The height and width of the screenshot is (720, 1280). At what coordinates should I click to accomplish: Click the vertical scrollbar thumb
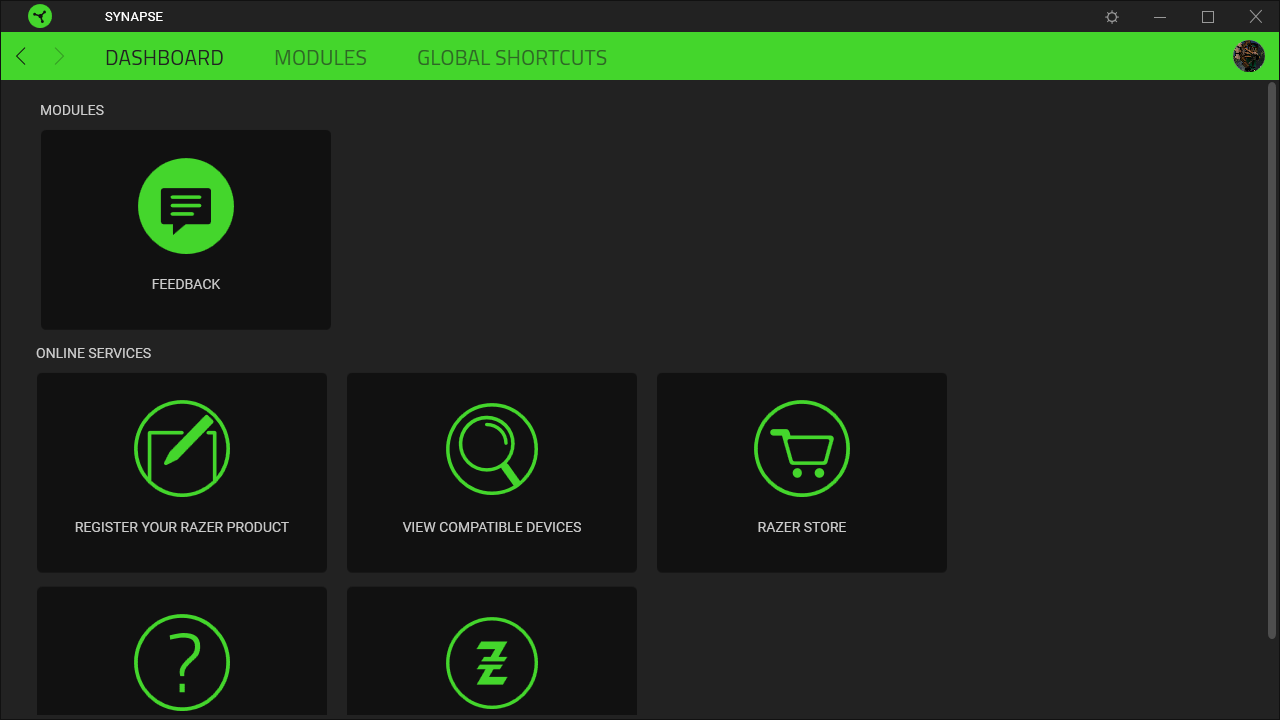(x=1272, y=360)
